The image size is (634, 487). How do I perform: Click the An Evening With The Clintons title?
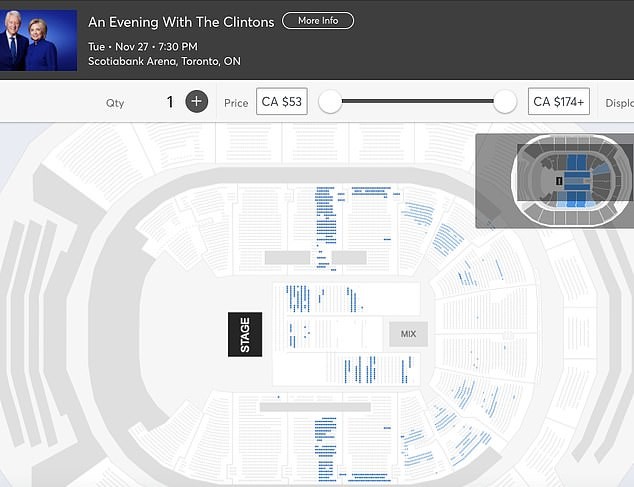click(x=181, y=21)
